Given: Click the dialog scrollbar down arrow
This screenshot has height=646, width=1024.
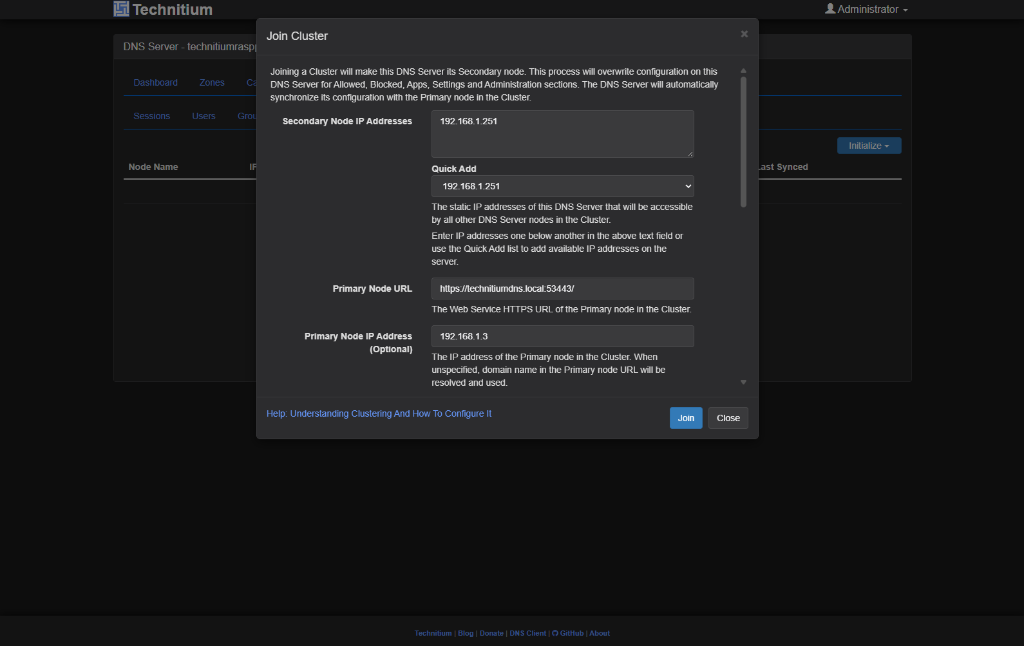Looking at the screenshot, I should click(743, 383).
